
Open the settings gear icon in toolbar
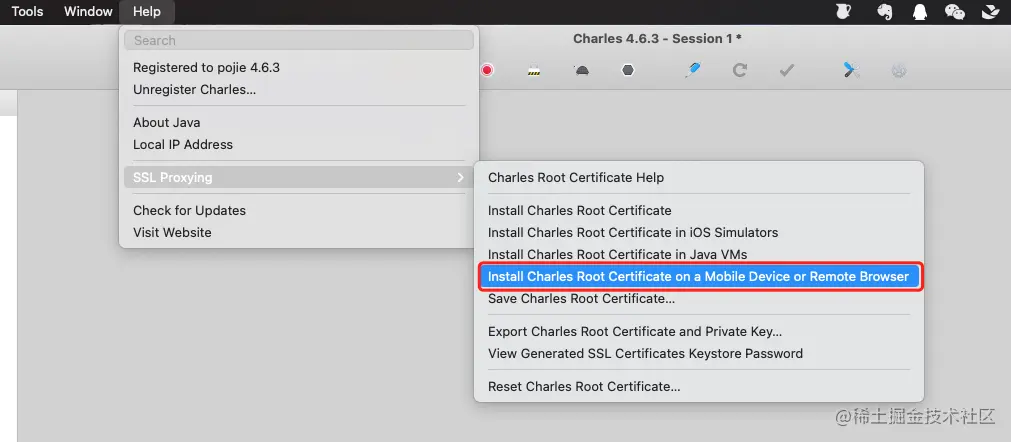[899, 70]
